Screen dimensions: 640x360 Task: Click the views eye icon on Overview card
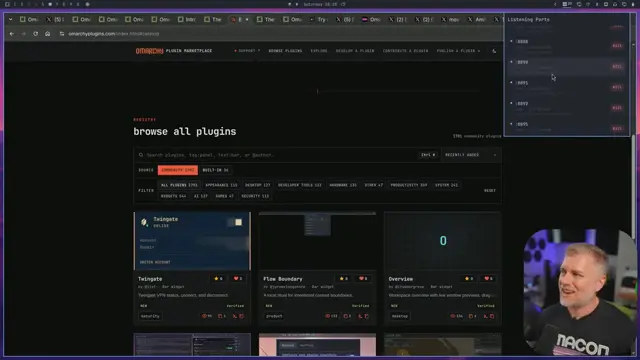453,316
